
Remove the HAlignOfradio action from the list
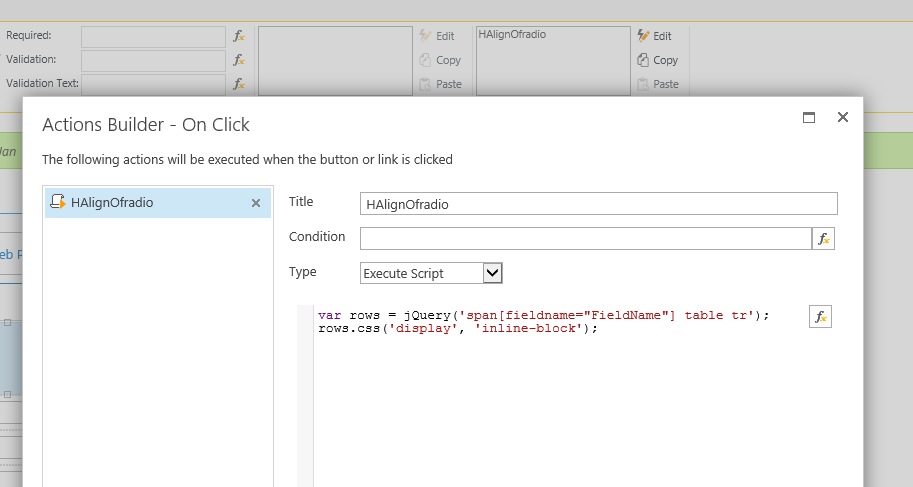tap(255, 203)
